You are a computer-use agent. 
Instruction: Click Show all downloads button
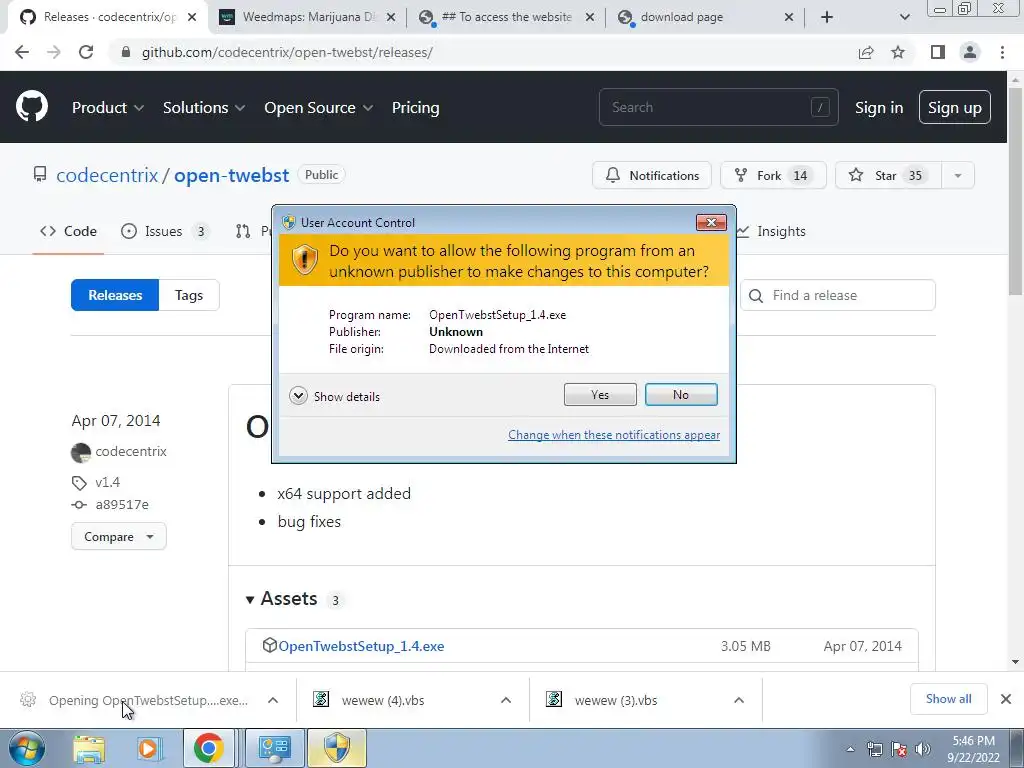point(948,699)
